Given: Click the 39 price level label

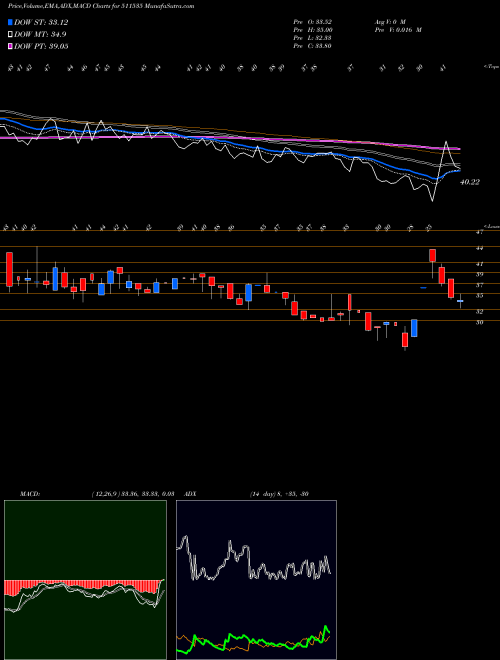Looking at the screenshot, I should pos(479,274).
